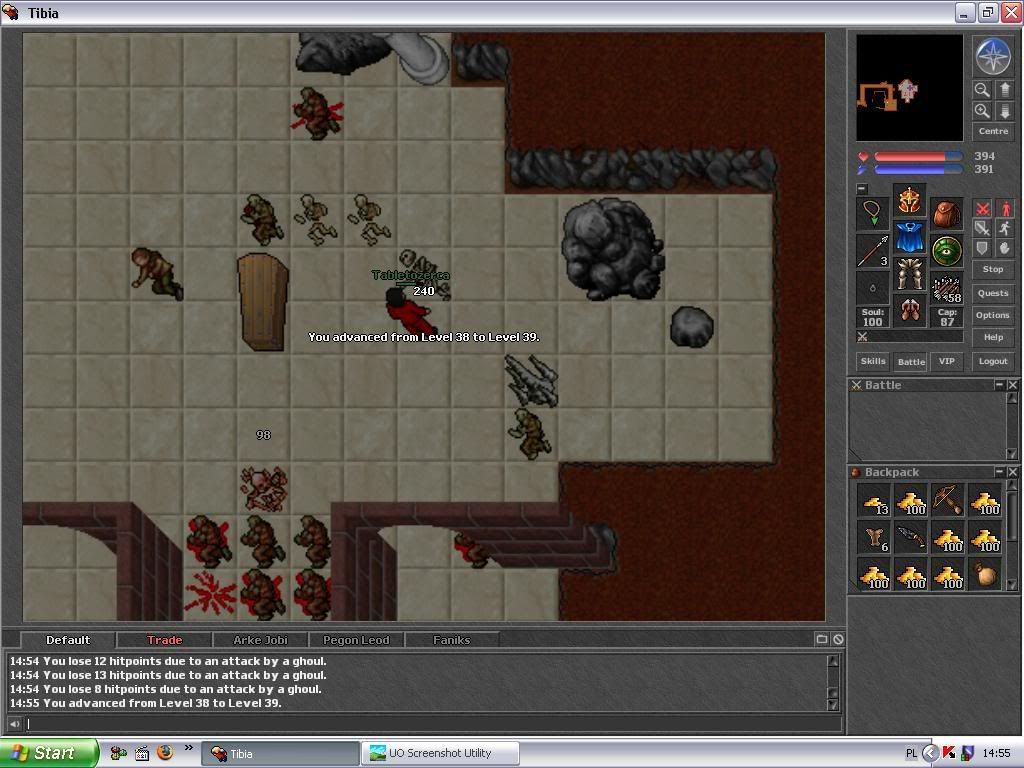Close the Backpack panel
Viewport: 1024px width, 768px height.
1012,472
